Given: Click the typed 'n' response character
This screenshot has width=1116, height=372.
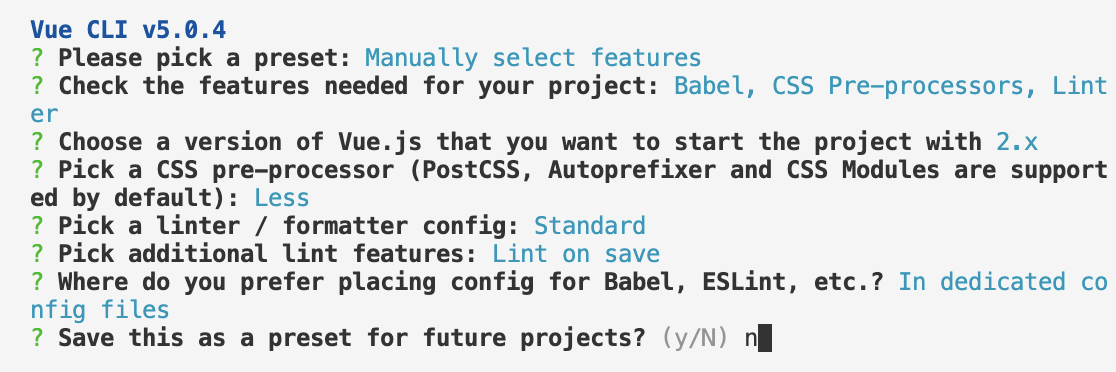Looking at the screenshot, I should pyautogui.click(x=751, y=340).
